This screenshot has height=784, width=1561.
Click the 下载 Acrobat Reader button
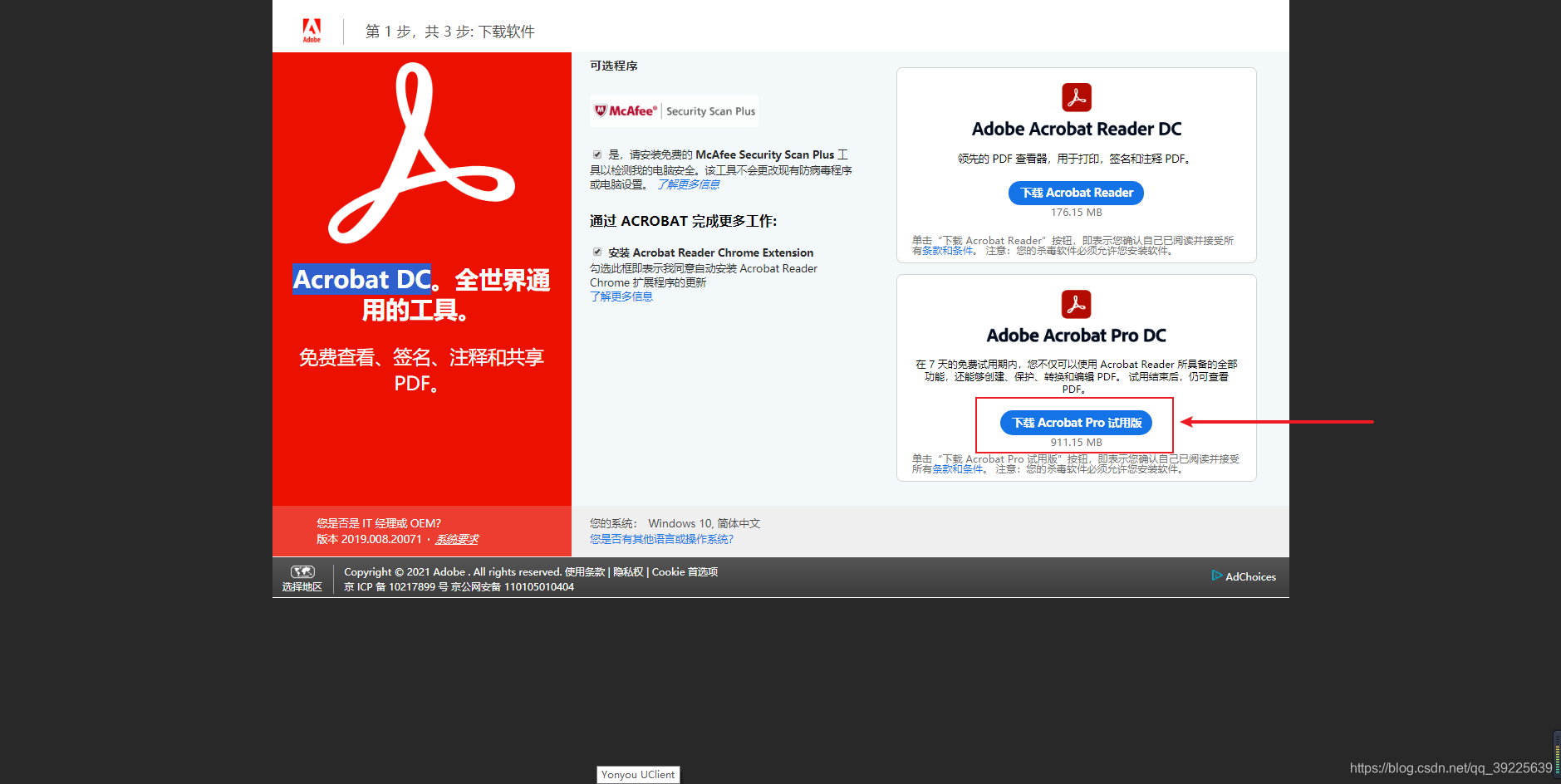[1077, 193]
